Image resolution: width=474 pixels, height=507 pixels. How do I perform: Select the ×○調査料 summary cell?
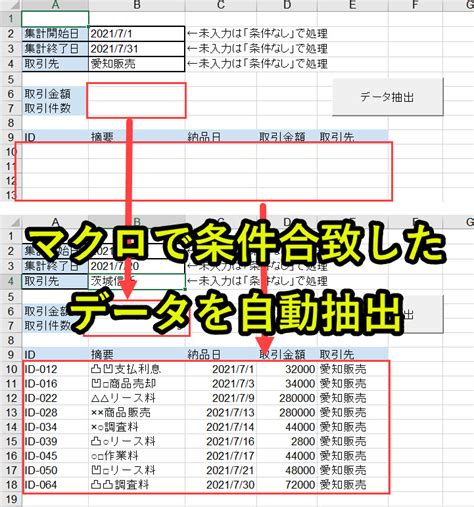click(x=137, y=427)
